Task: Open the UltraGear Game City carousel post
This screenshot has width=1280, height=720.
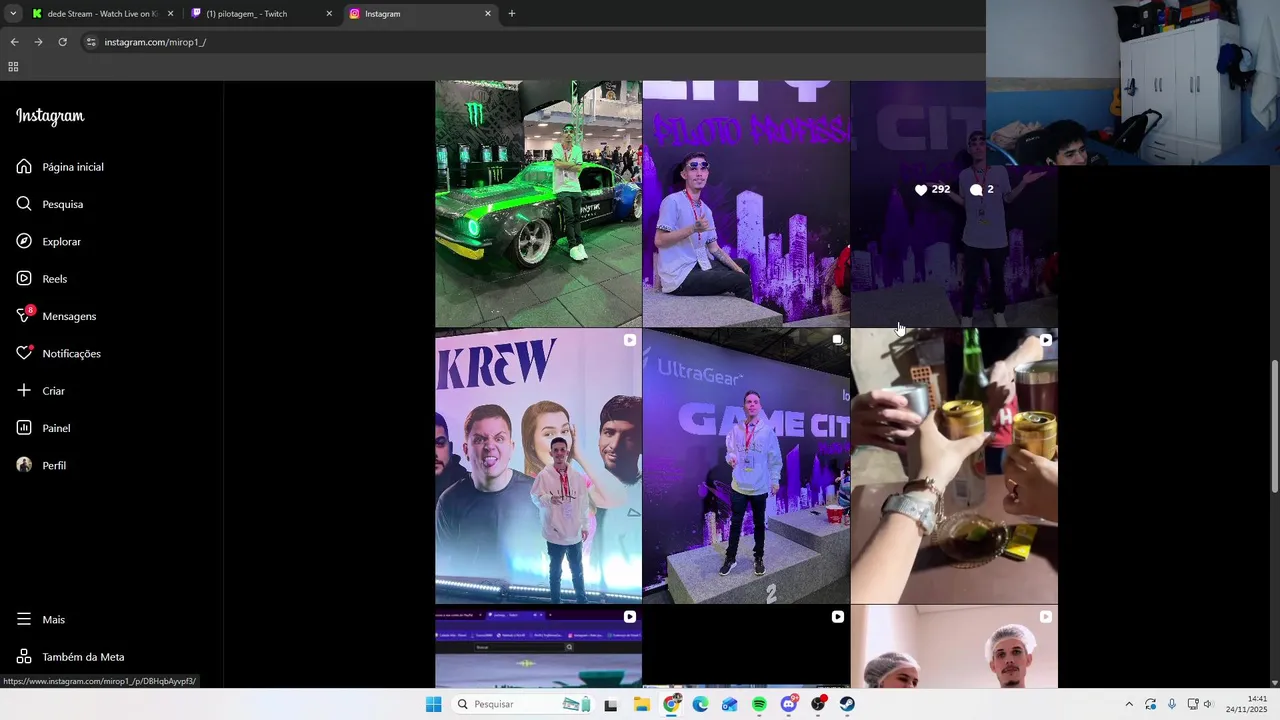Action: [x=746, y=466]
